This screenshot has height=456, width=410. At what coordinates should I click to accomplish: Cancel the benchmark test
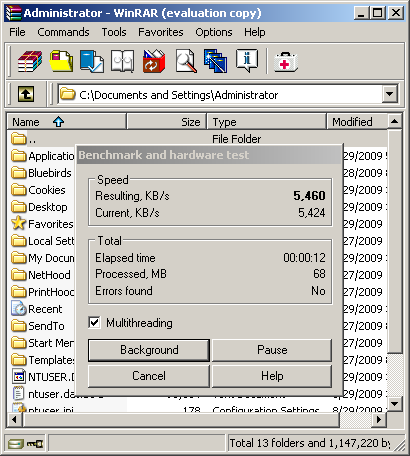click(x=149, y=376)
